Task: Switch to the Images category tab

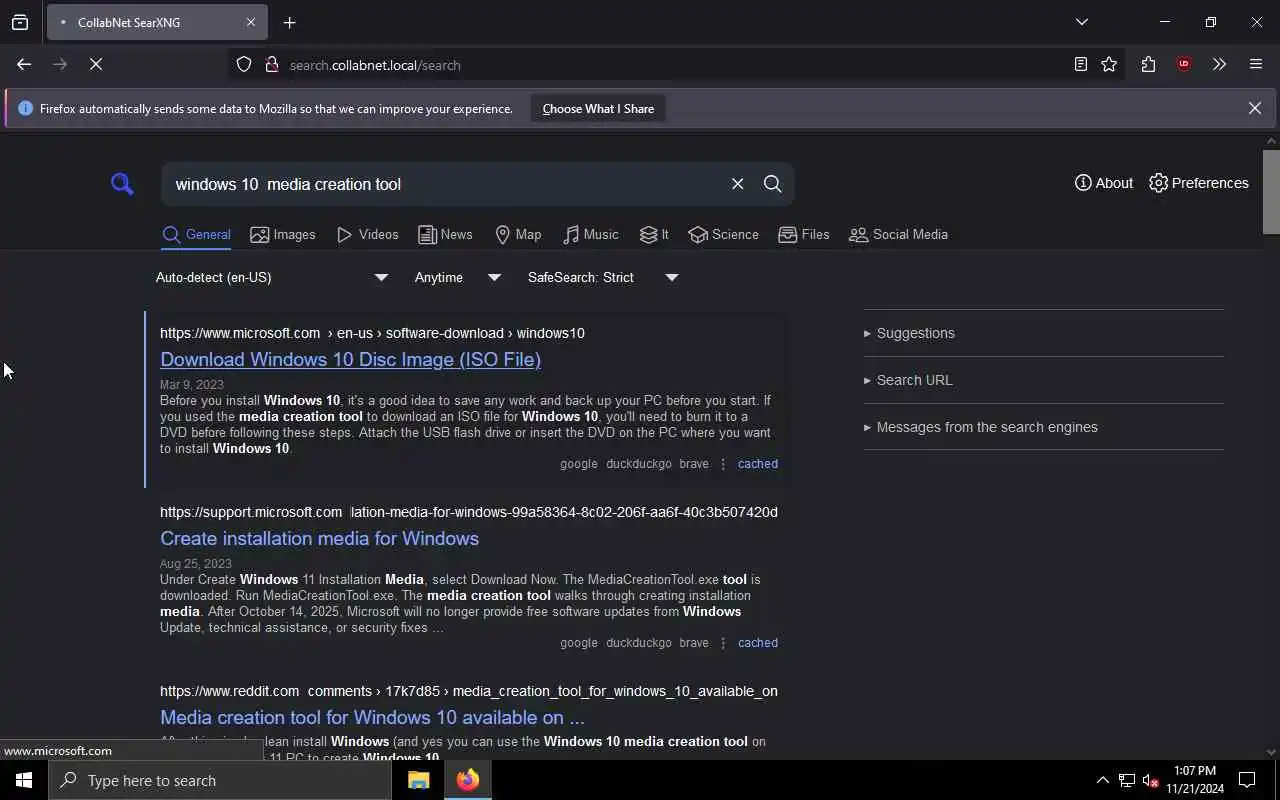Action: pyautogui.click(x=283, y=234)
